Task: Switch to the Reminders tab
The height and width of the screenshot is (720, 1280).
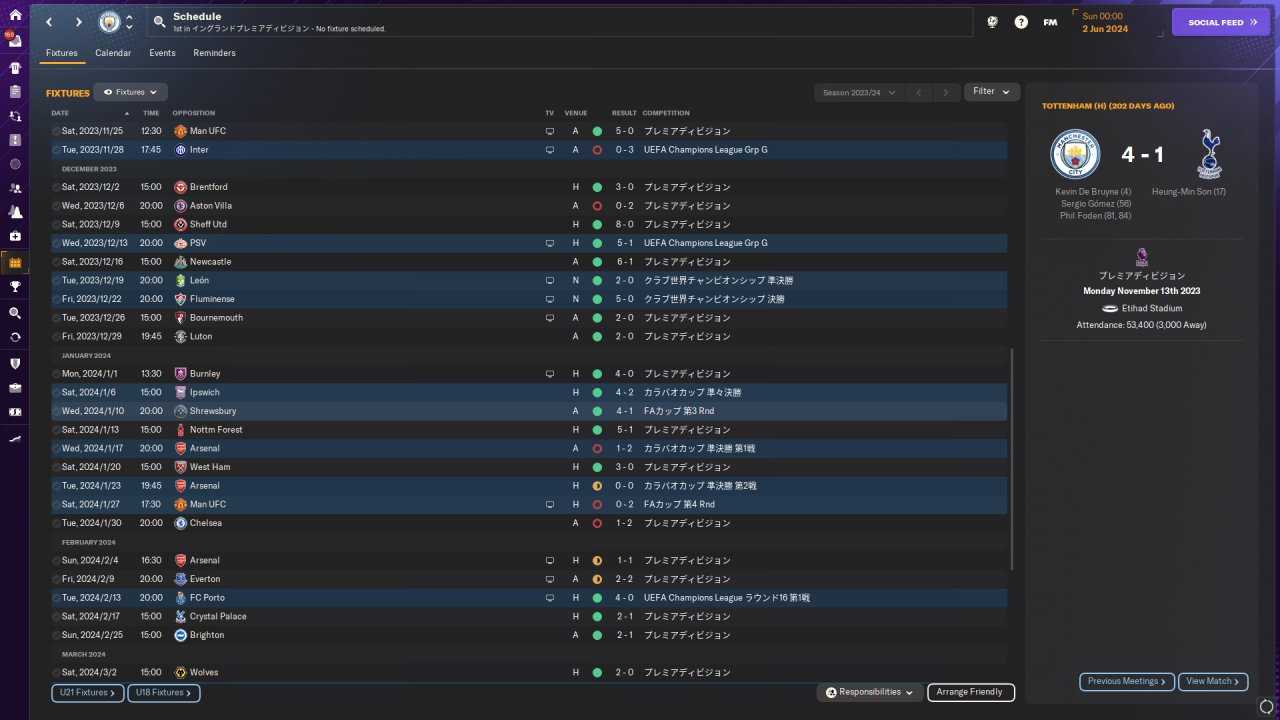Action: (214, 53)
